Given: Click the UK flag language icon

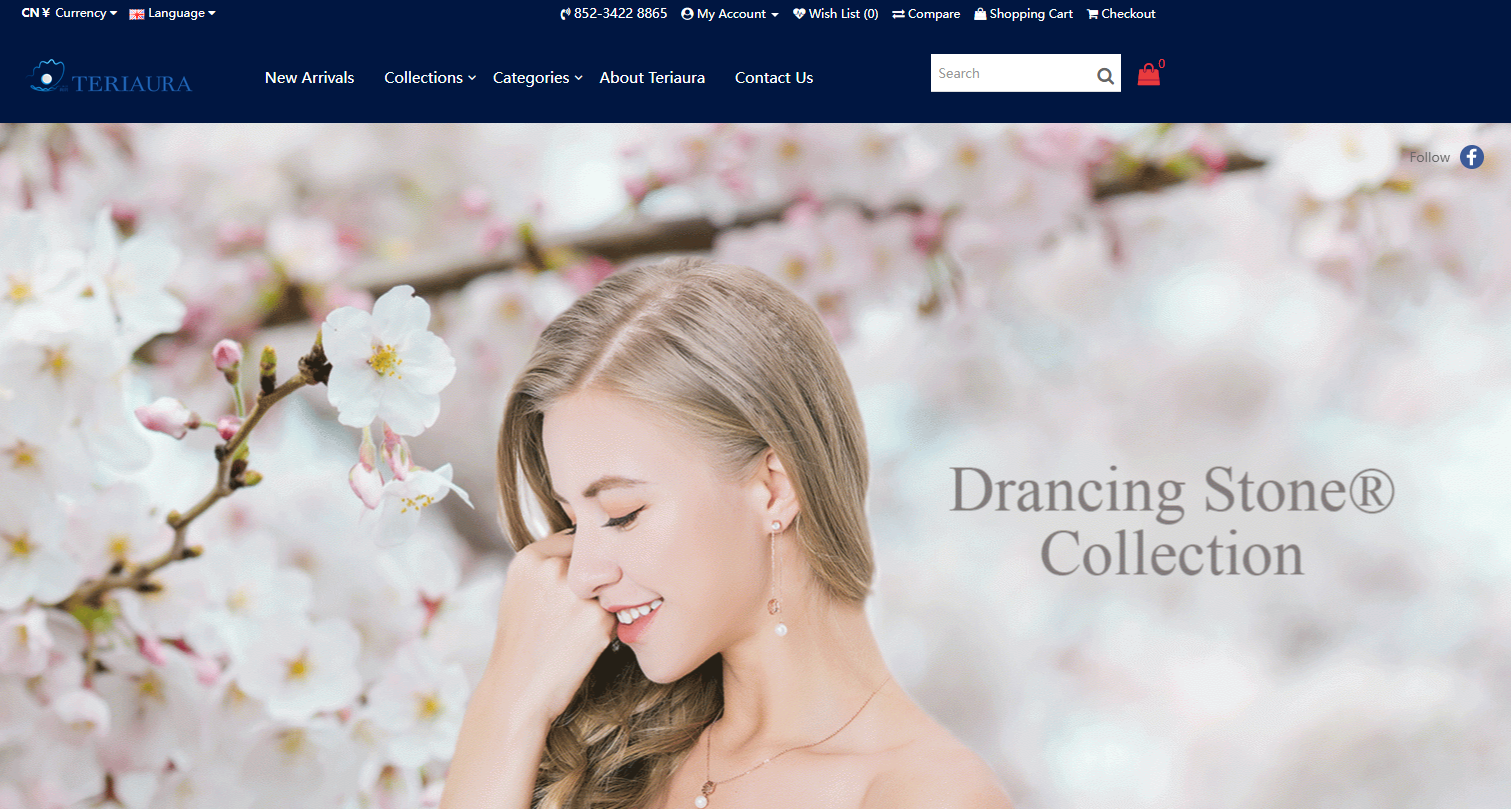Looking at the screenshot, I should tap(137, 14).
